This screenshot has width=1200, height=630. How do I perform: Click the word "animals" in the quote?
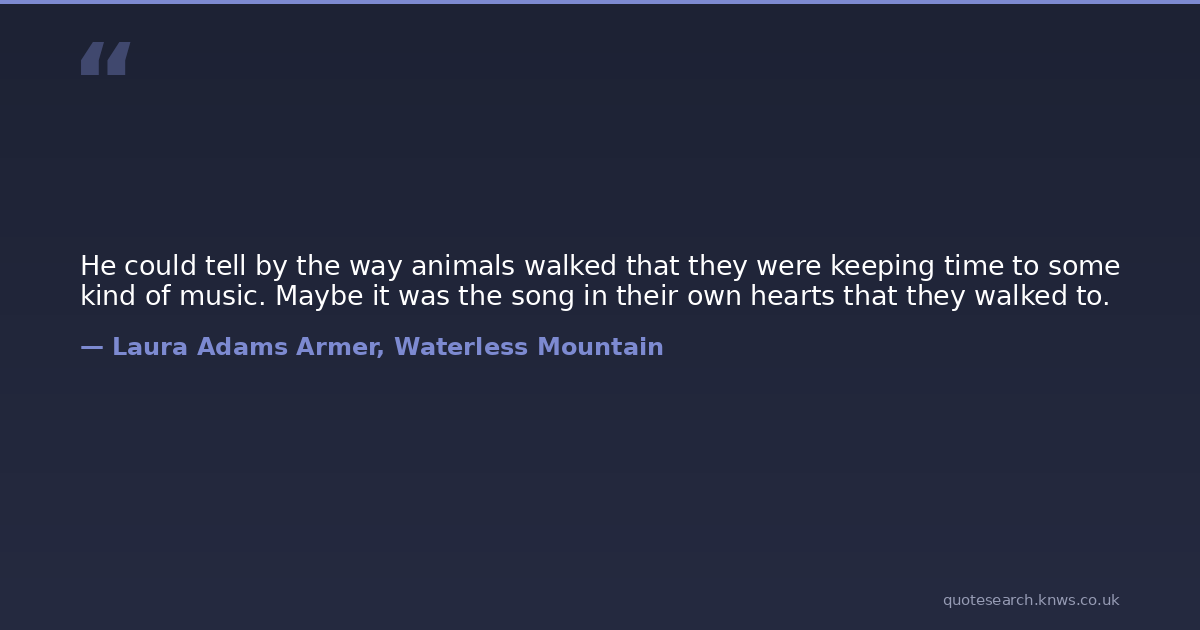tap(463, 267)
